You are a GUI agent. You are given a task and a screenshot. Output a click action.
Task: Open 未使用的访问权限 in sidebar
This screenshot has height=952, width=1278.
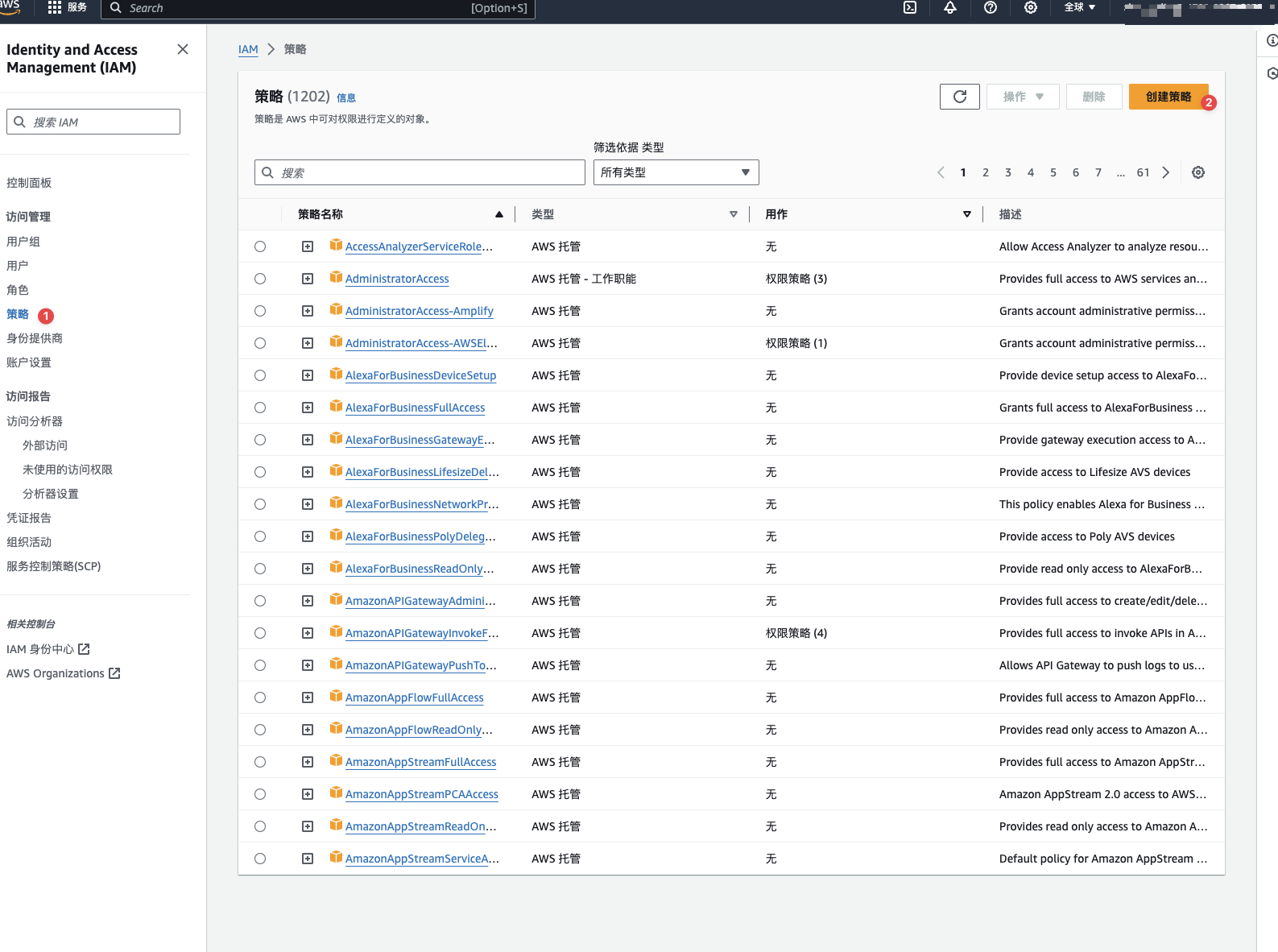click(x=68, y=470)
